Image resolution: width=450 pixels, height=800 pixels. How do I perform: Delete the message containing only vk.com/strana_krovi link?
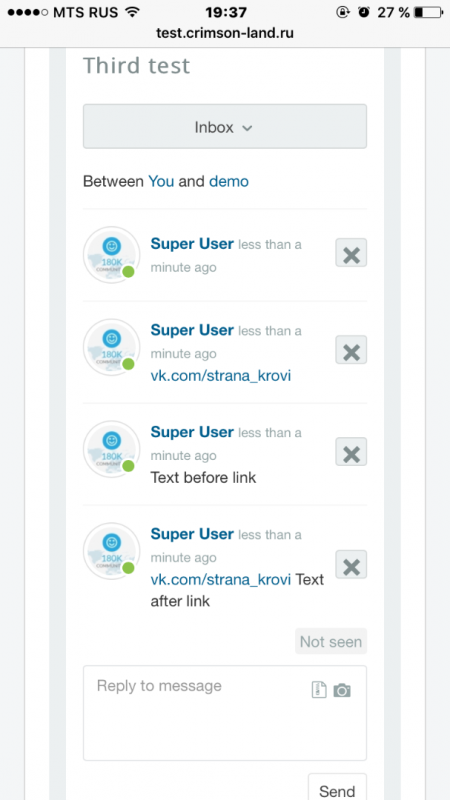tap(351, 350)
